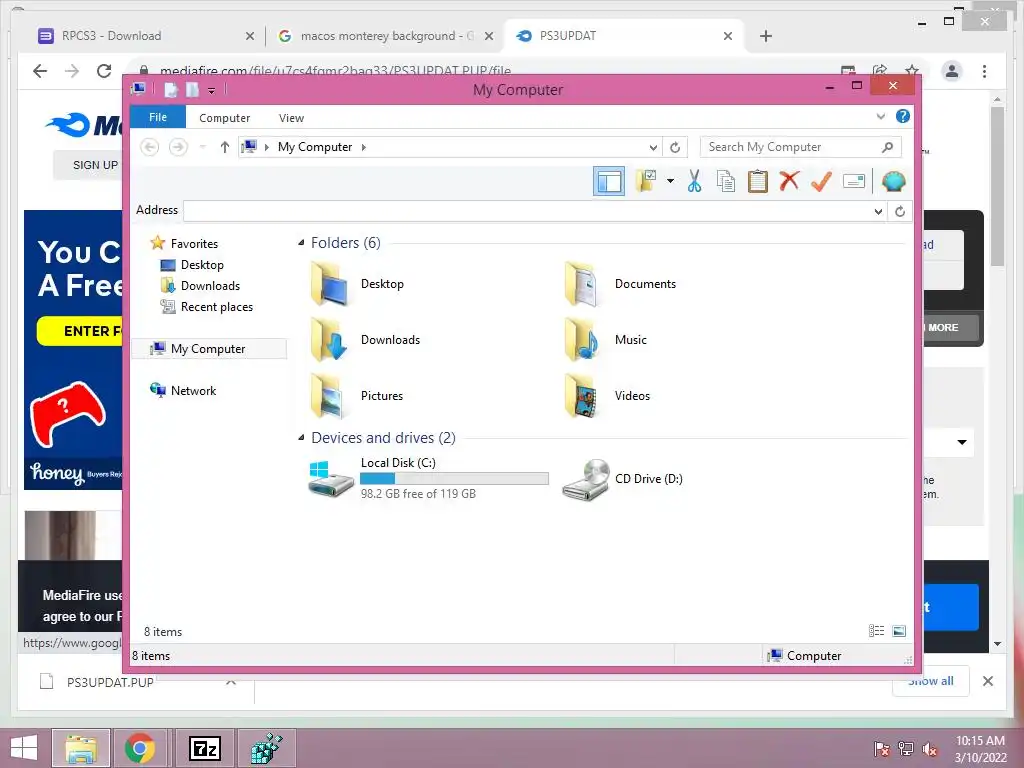1024x768 pixels.
Task: Open the breadcrumb address history dropdown
Action: pos(653,148)
